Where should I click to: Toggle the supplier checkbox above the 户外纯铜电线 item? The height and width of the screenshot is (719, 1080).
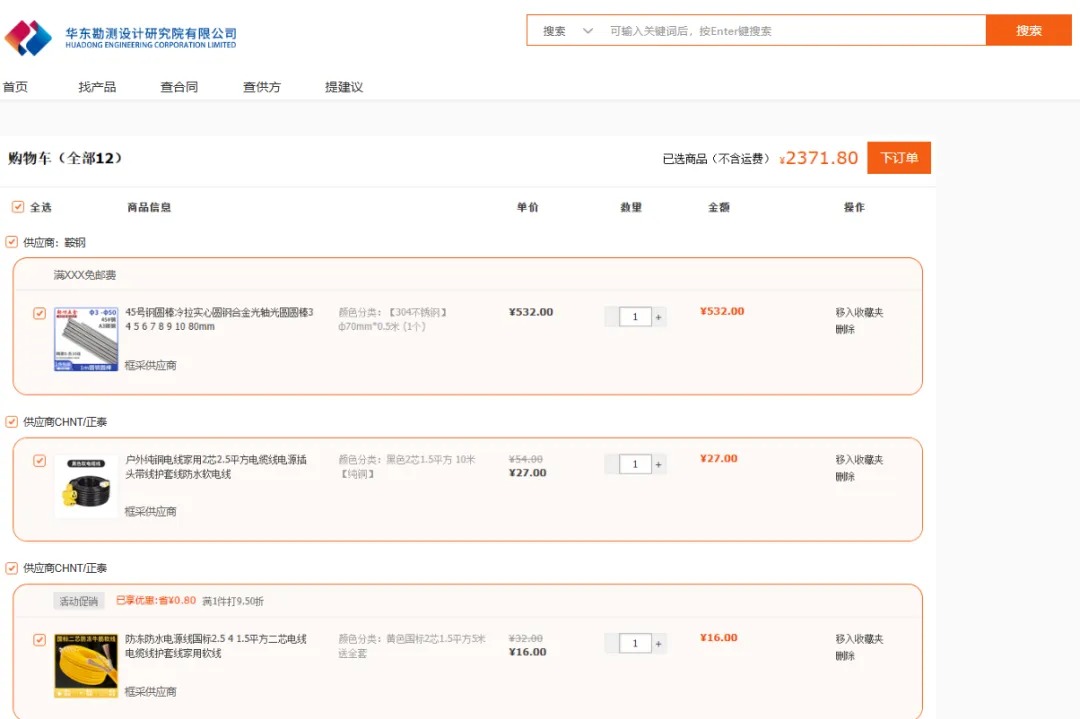tap(12, 421)
